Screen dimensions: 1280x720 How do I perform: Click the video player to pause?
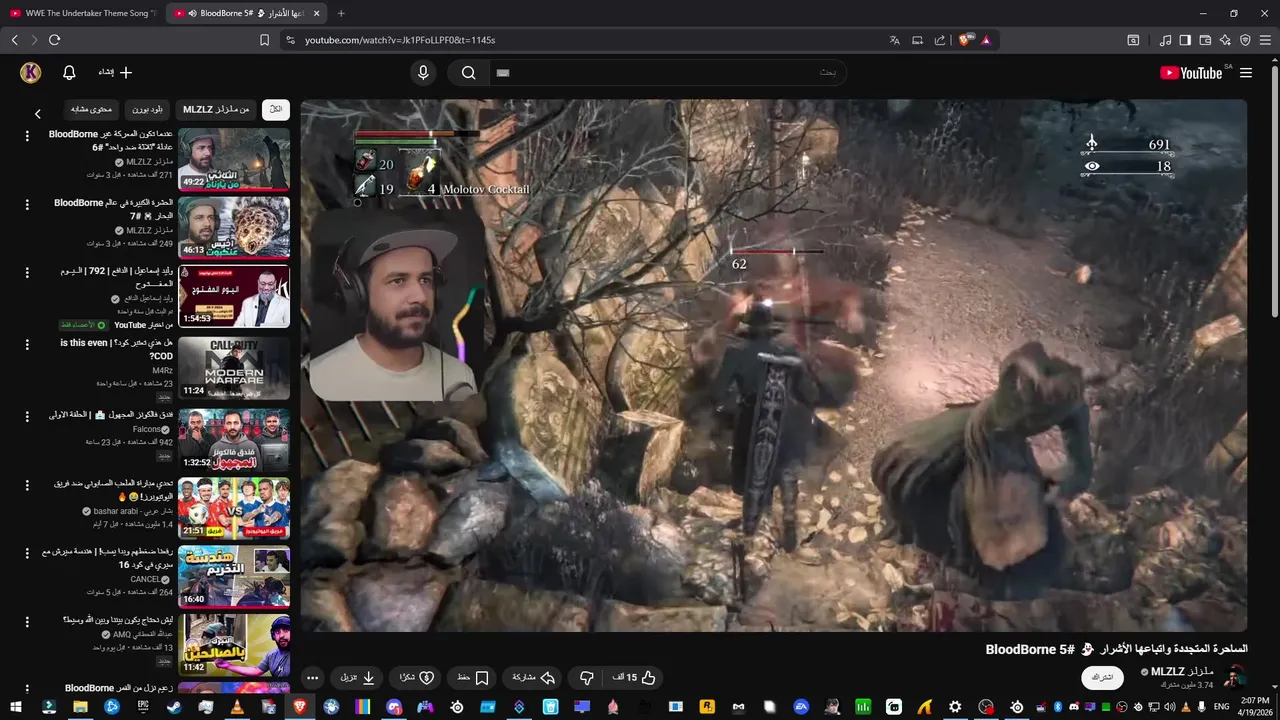pyautogui.click(x=774, y=365)
